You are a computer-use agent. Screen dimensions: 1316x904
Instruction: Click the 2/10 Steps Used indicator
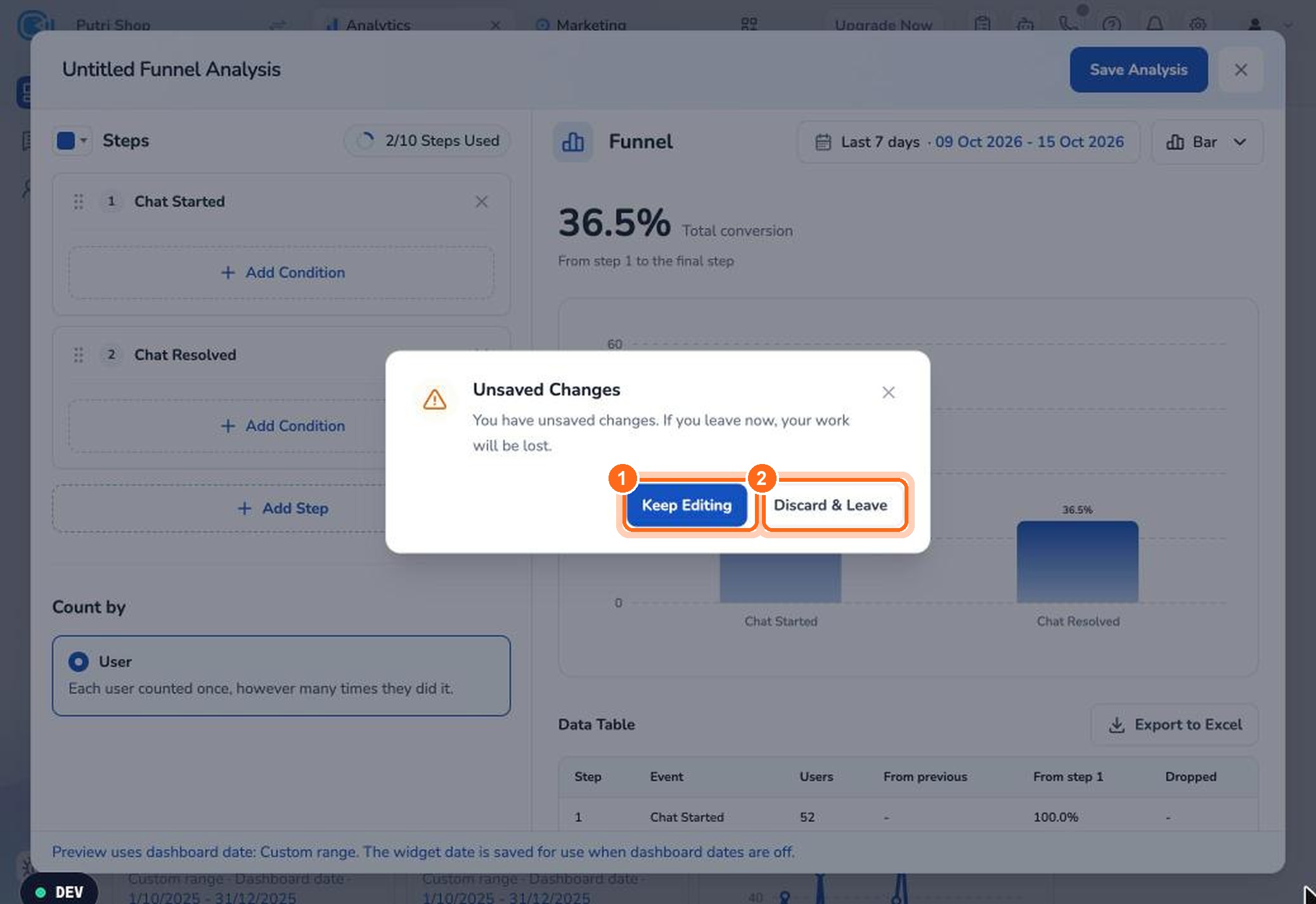[427, 141]
